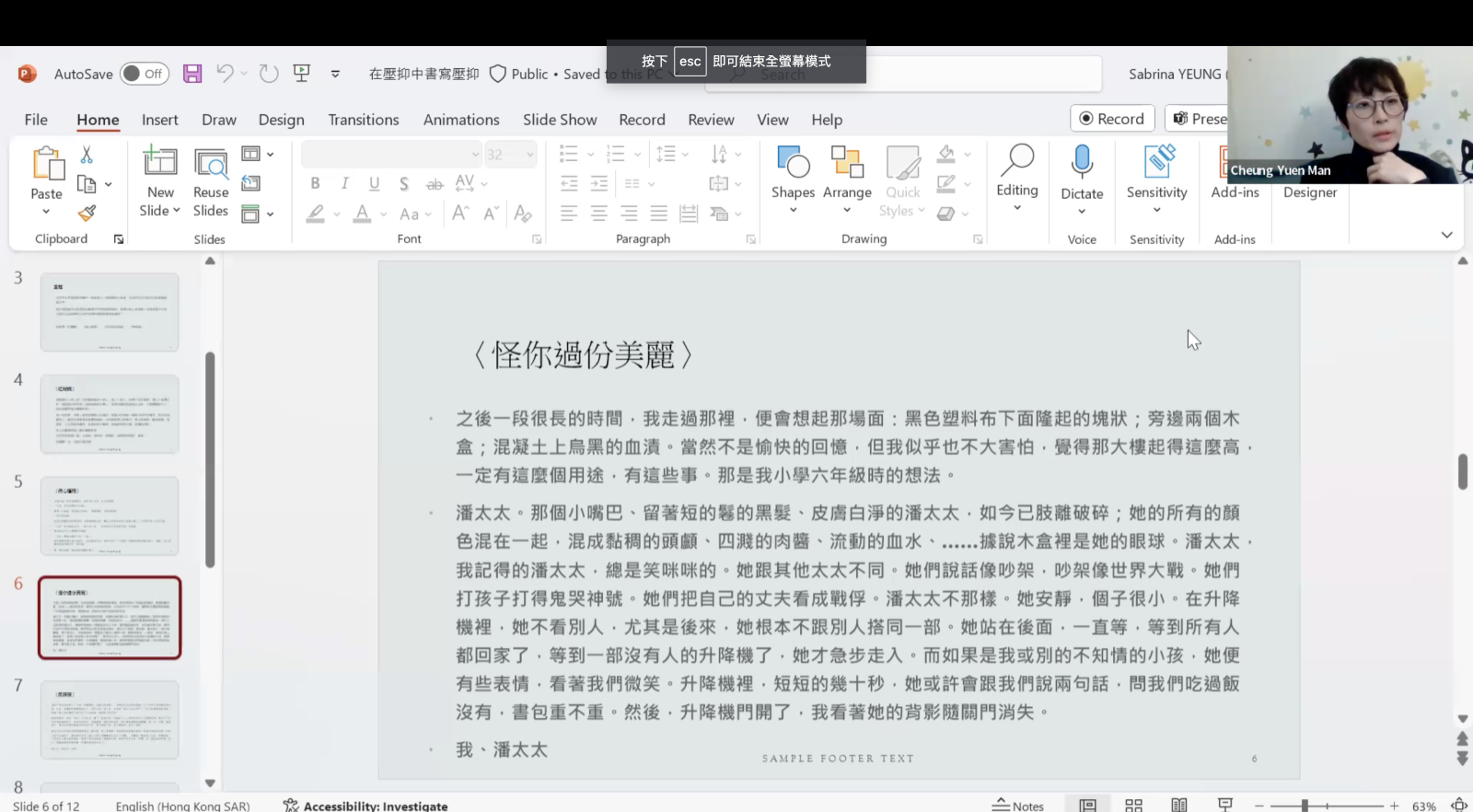Click Align Left icon
The height and width of the screenshot is (812, 1473).
coord(569,214)
